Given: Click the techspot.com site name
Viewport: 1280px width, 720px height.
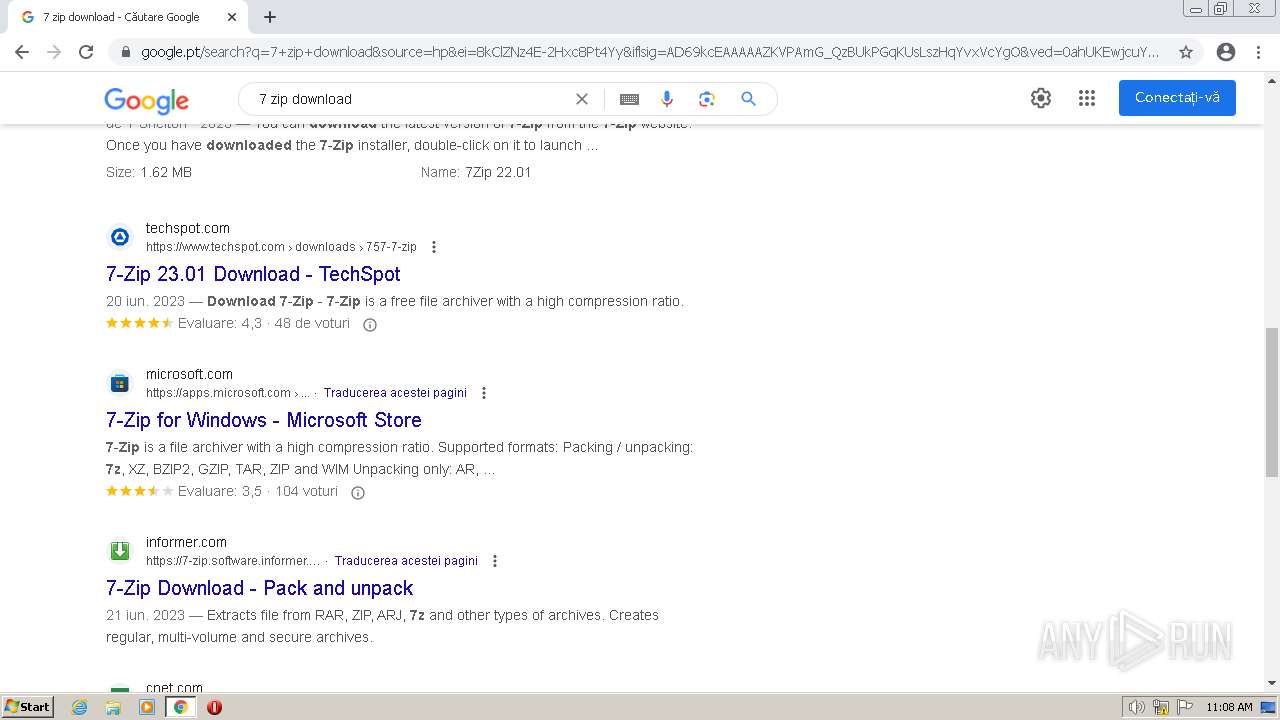Looking at the screenshot, I should pos(188,228).
